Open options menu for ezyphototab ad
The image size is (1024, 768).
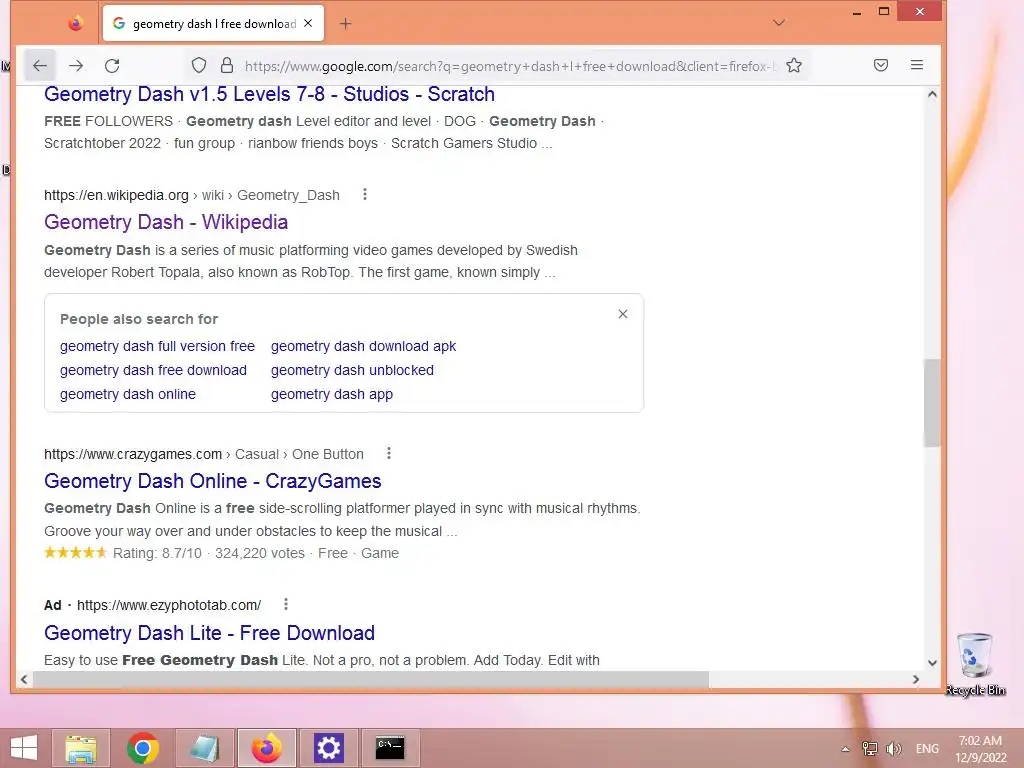point(285,604)
